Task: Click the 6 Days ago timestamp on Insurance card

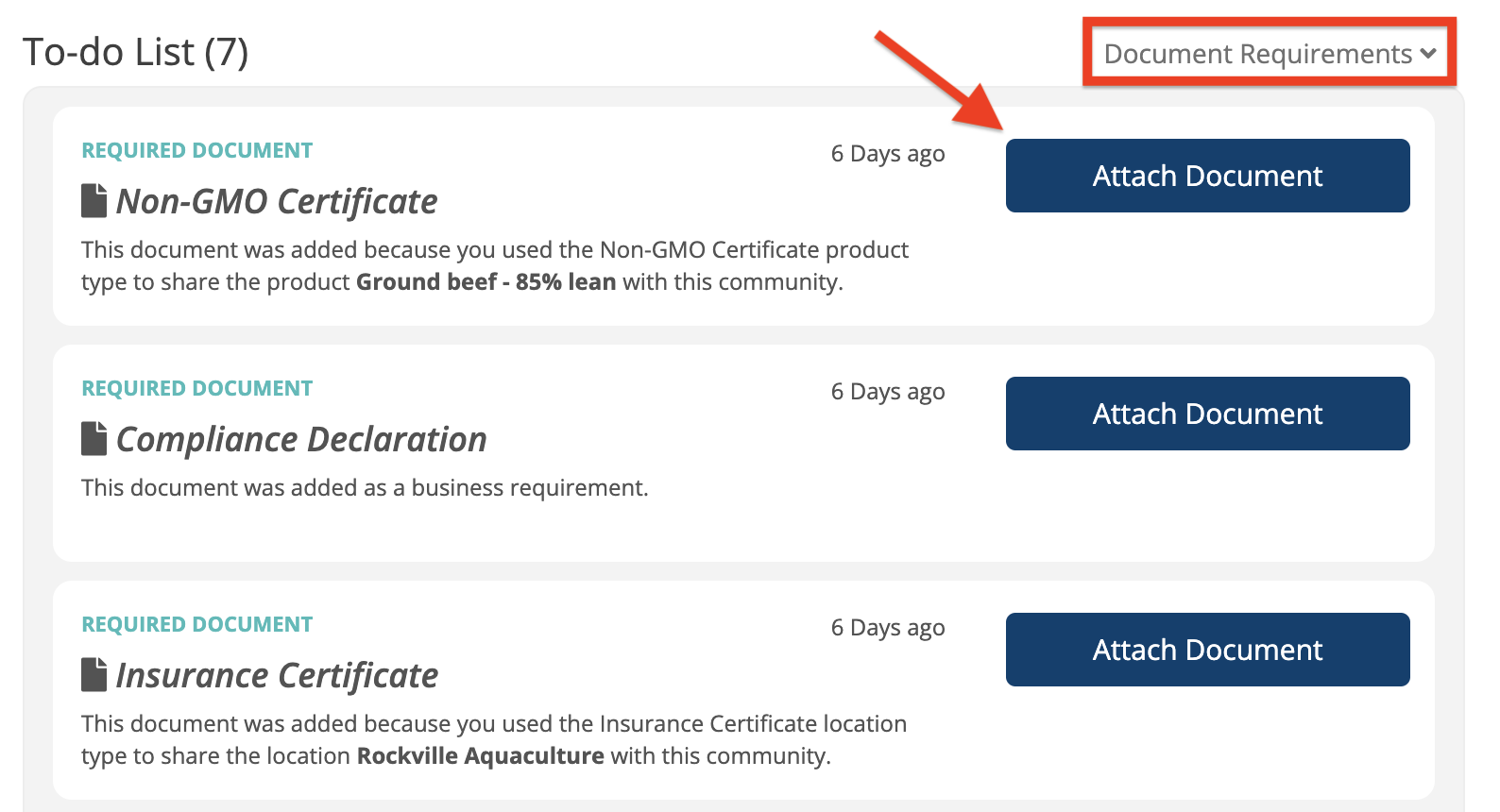Action: point(888,628)
